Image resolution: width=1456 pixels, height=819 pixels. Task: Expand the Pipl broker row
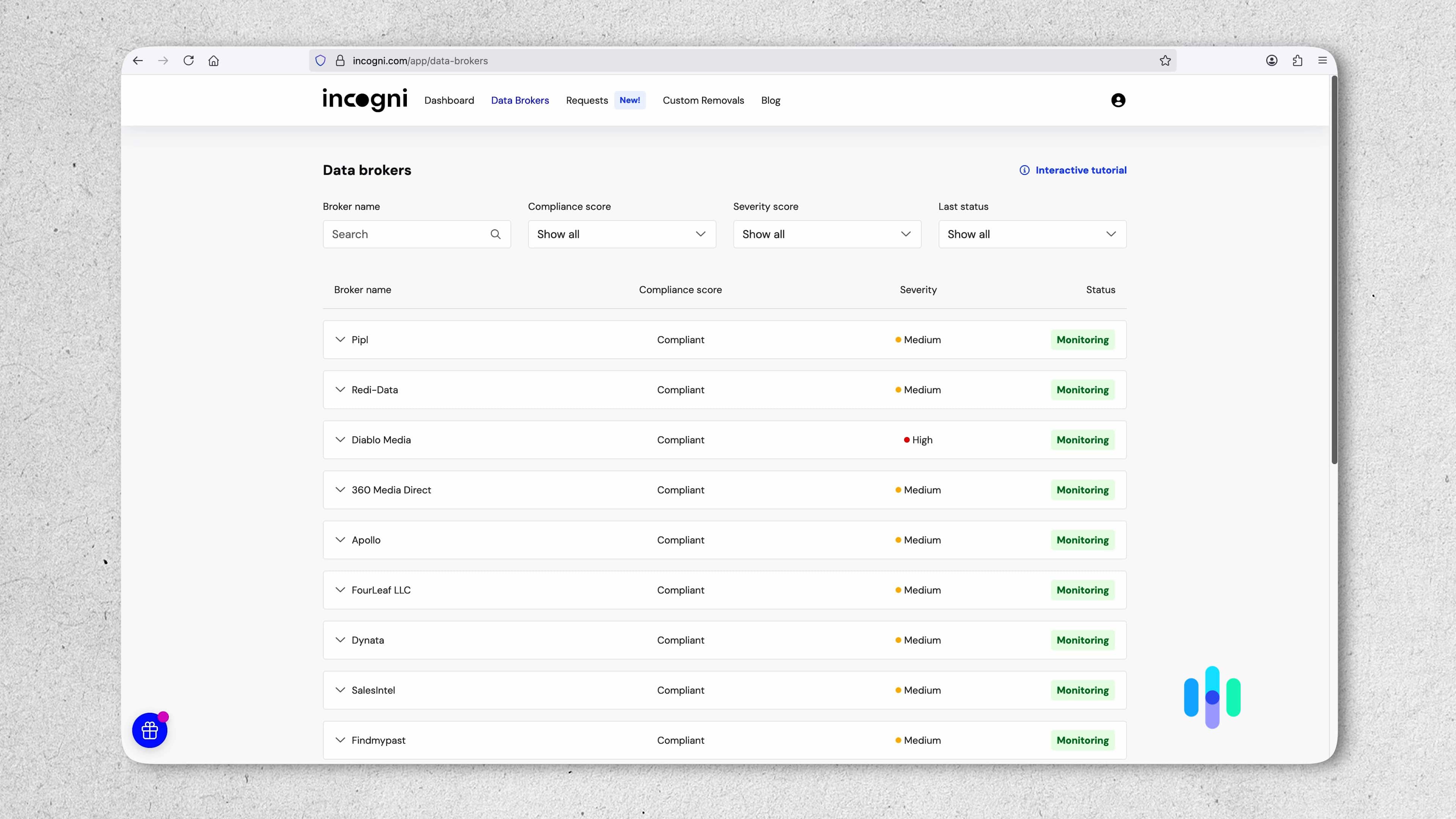pyautogui.click(x=340, y=340)
